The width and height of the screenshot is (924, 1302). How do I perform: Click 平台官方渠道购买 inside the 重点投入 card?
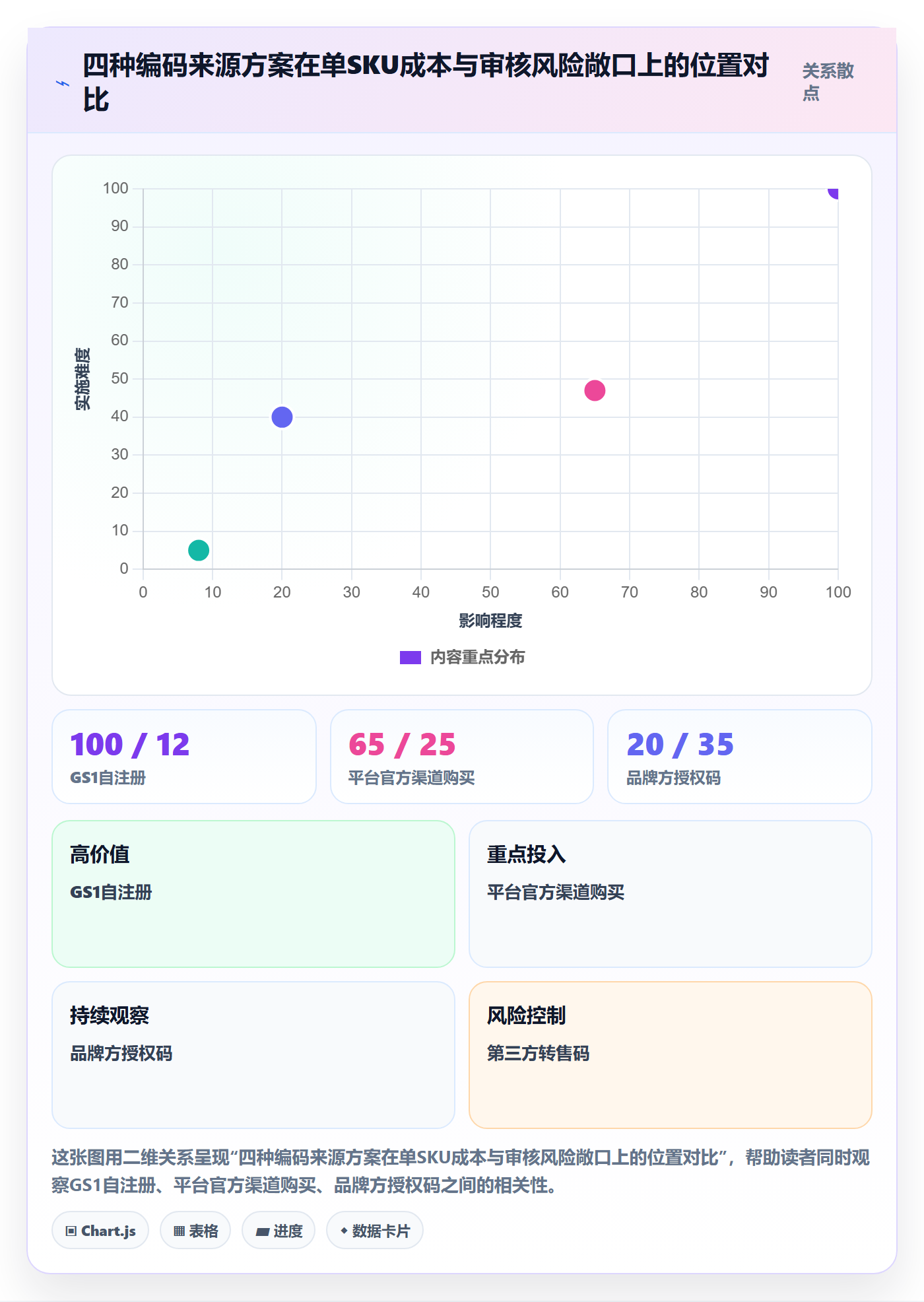(x=556, y=892)
